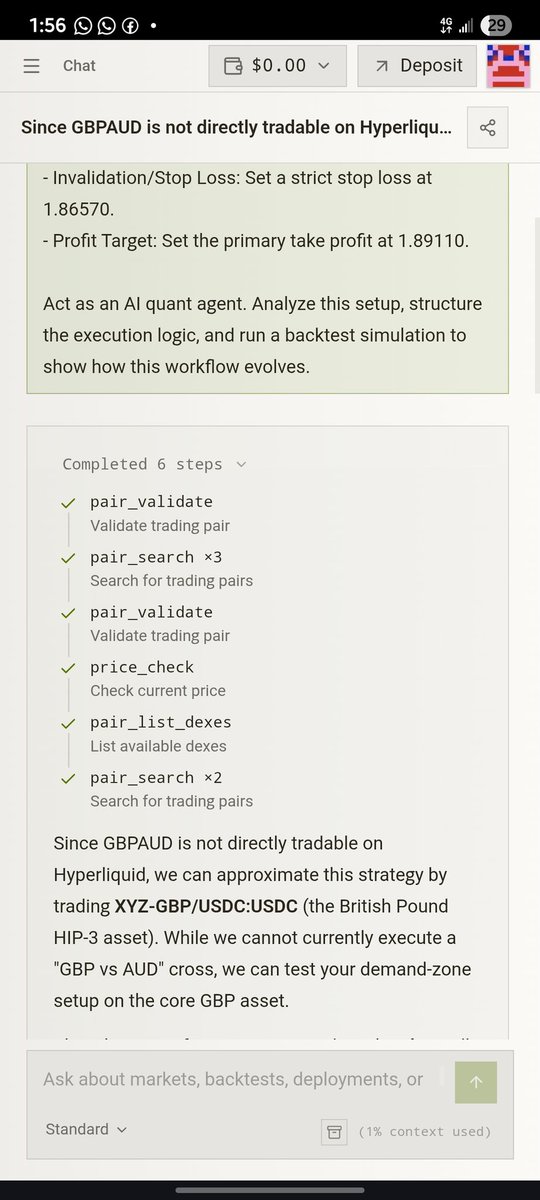Collapse the Completed 6 steps expander

(x=154, y=464)
